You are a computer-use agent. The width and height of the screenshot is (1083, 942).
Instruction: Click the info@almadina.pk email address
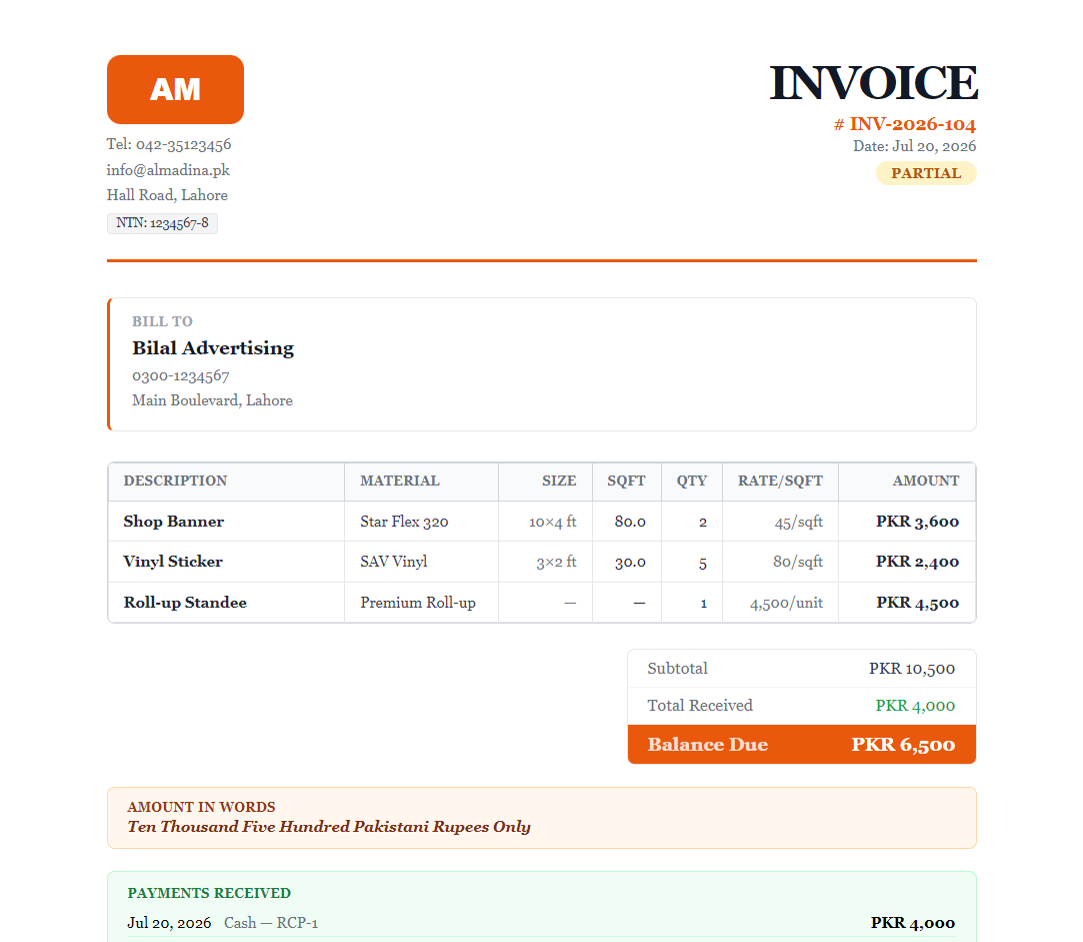[x=168, y=170]
